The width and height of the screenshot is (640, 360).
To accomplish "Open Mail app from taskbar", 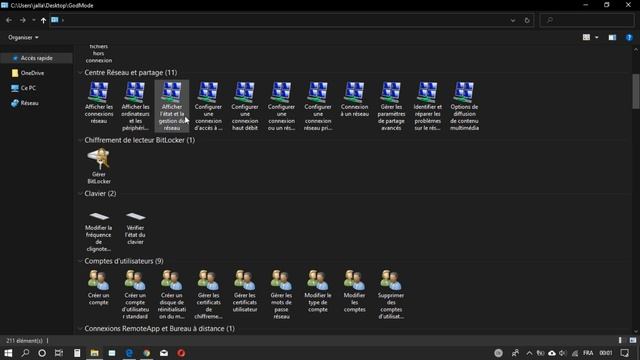I will pyautogui.click(x=164, y=353).
